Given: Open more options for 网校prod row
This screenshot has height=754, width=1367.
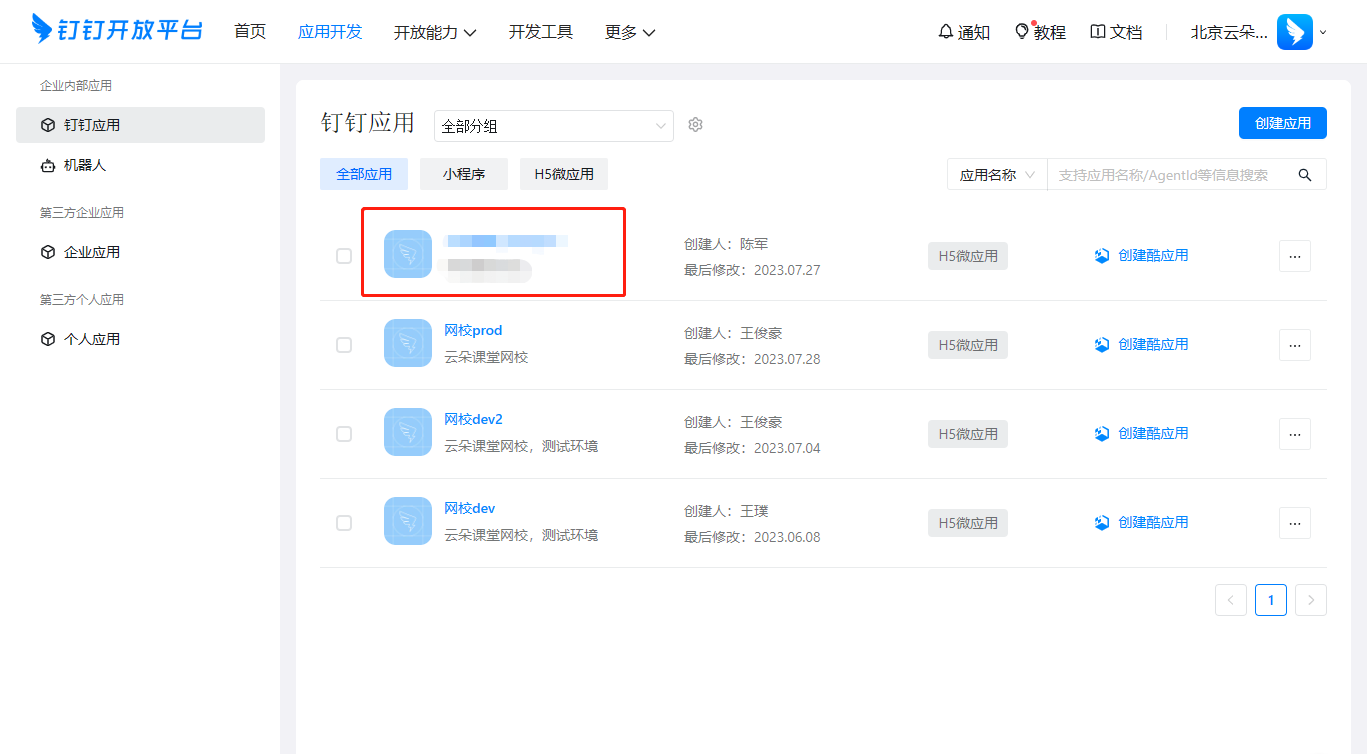Looking at the screenshot, I should [1294, 345].
